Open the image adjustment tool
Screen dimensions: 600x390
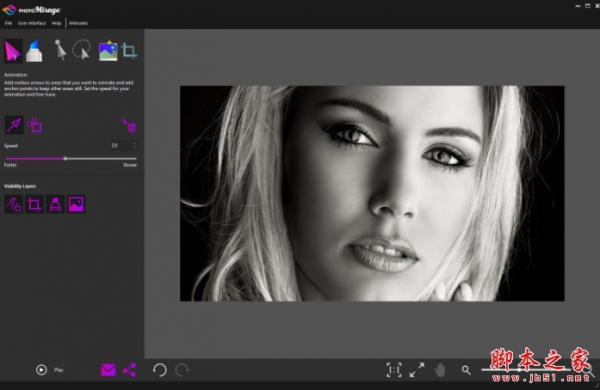click(108, 51)
